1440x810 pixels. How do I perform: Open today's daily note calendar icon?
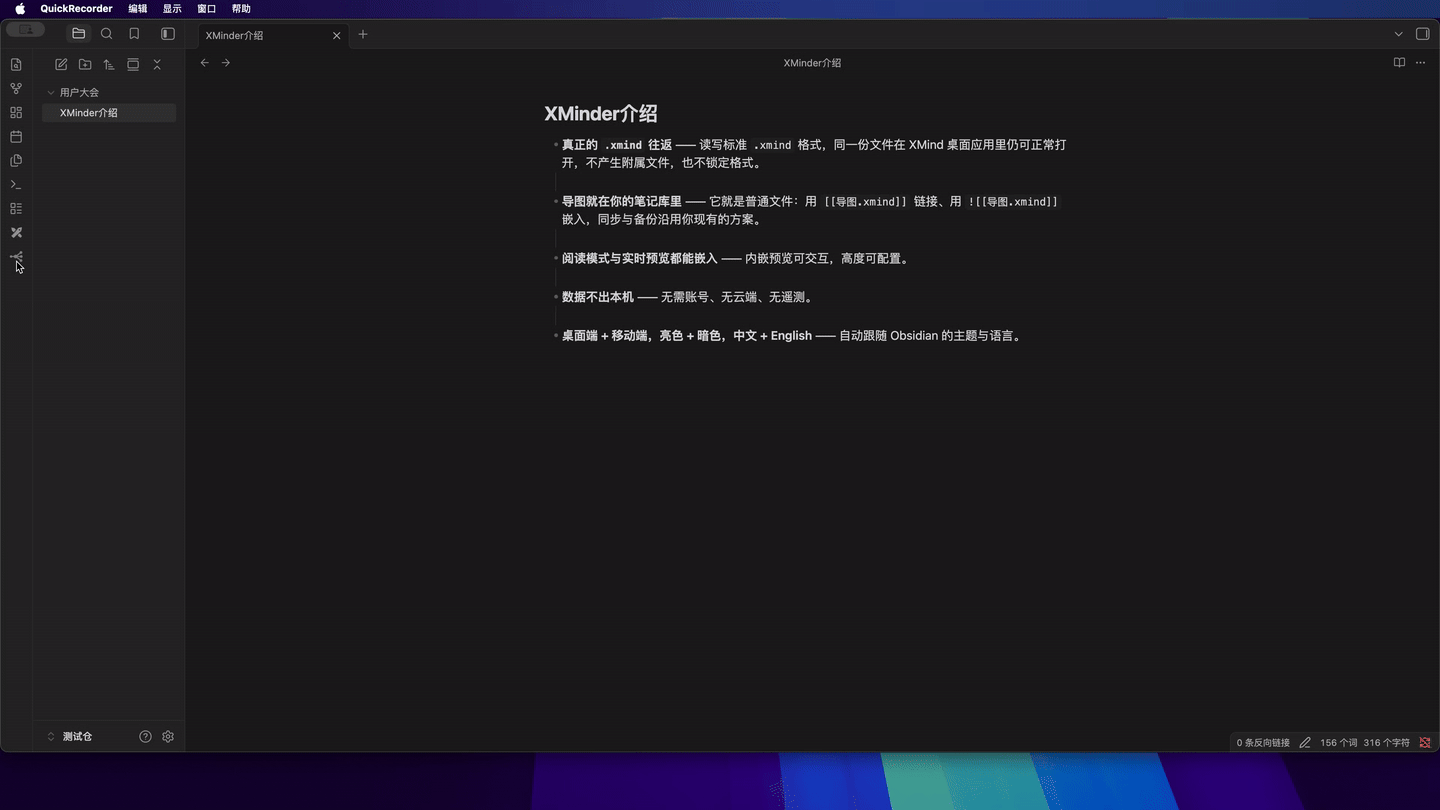[x=16, y=136]
